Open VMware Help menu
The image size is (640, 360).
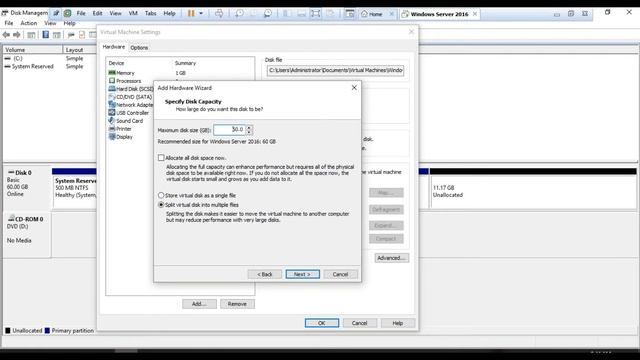[169, 13]
